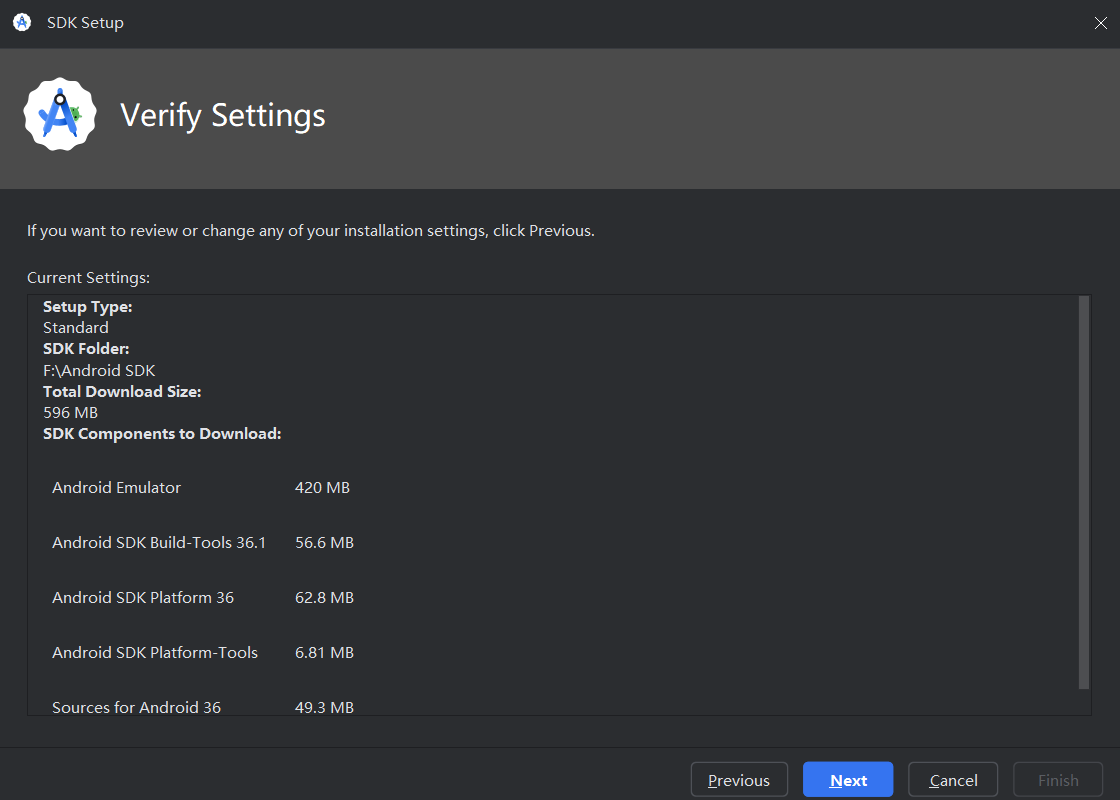This screenshot has height=800, width=1120.
Task: Select the Android Emulator component row
Action: pos(117,488)
